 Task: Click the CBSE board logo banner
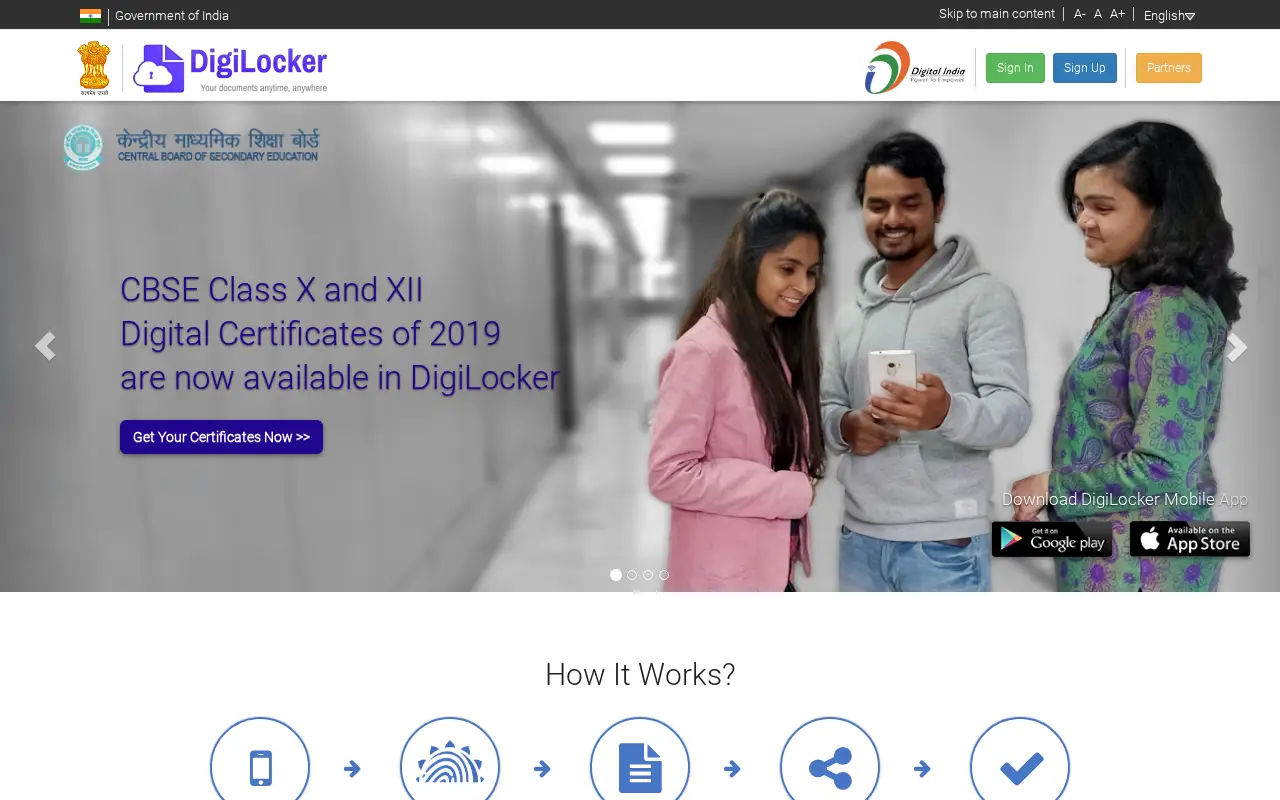(191, 147)
